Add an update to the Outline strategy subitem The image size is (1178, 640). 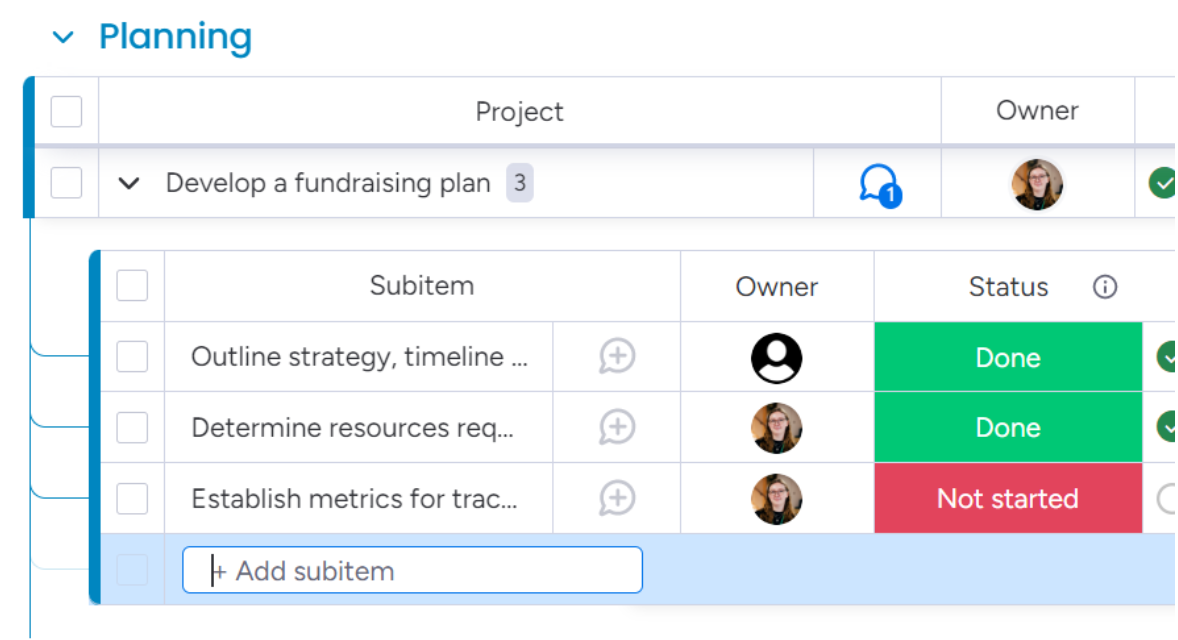point(616,356)
